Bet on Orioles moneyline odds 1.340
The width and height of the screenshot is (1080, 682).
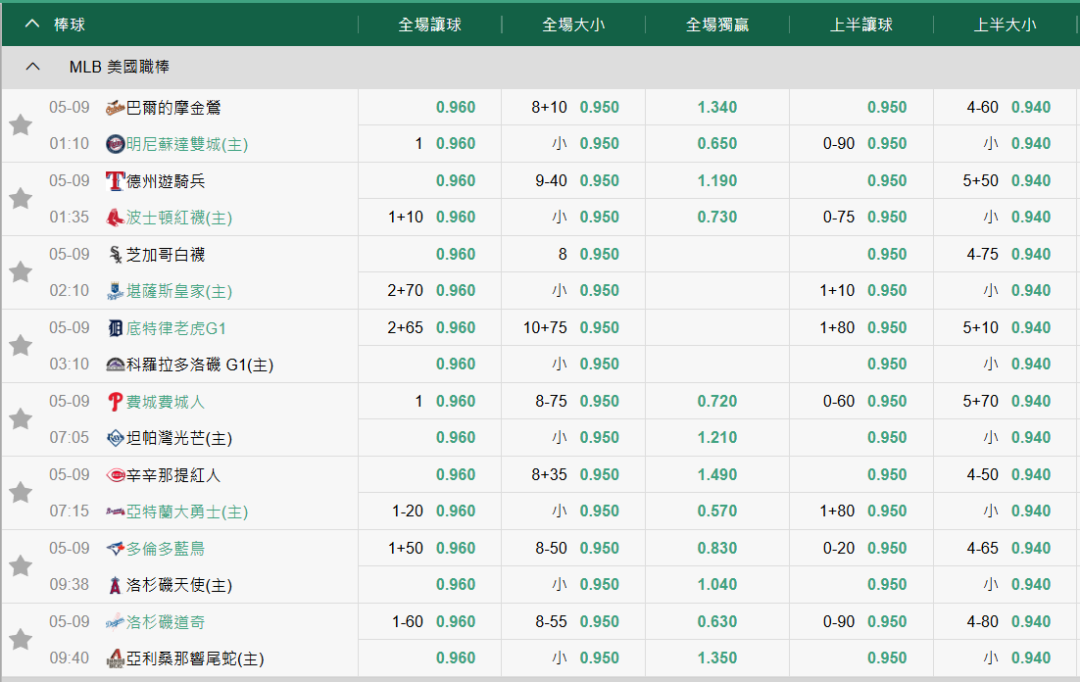click(717, 108)
